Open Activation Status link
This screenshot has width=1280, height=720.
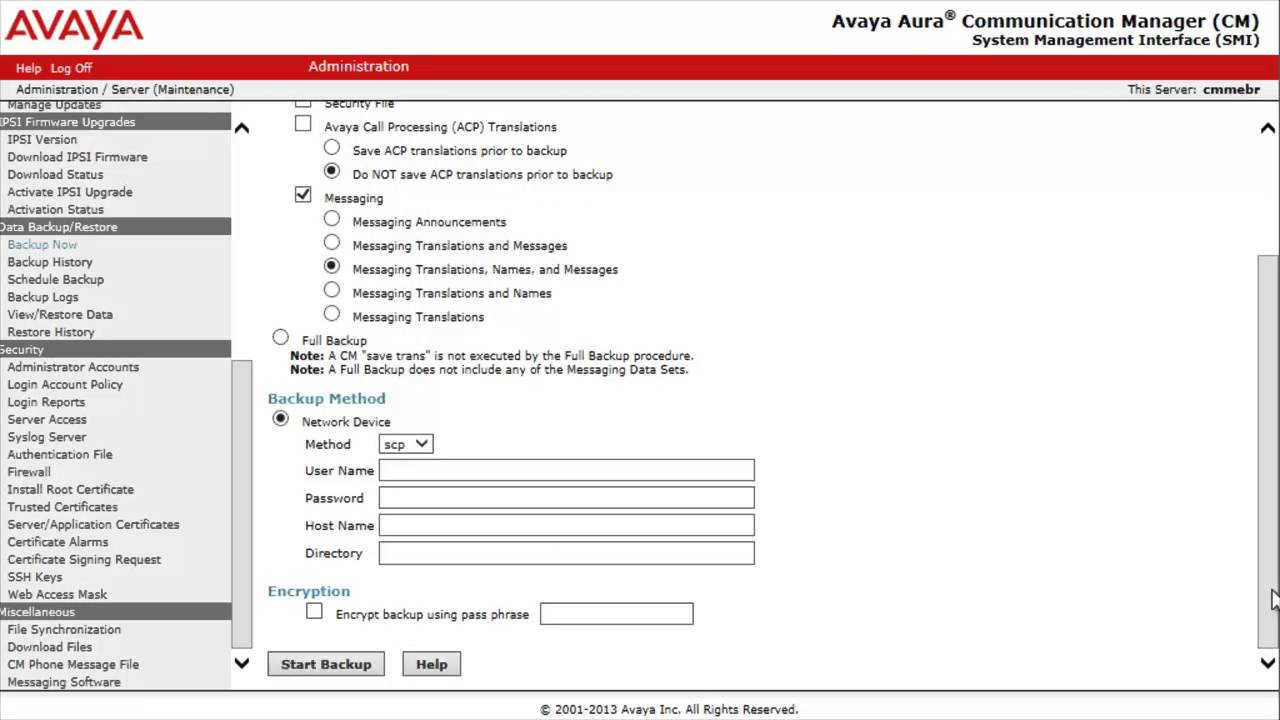point(55,210)
